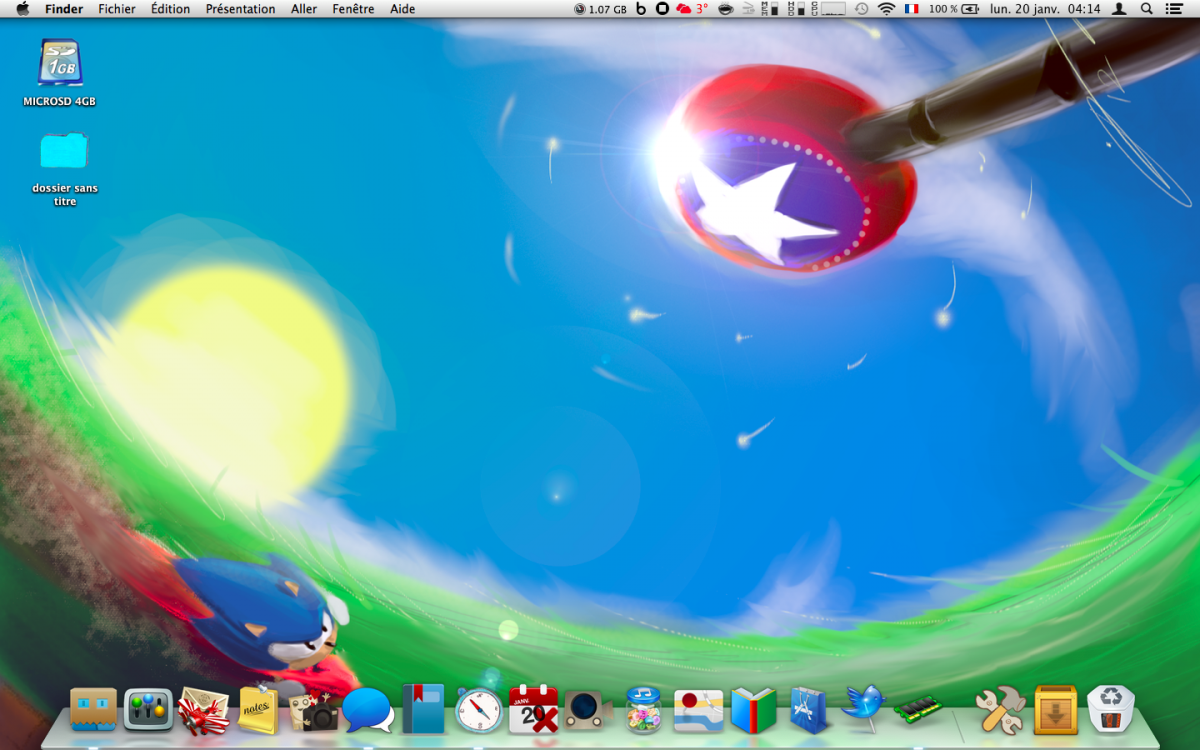
Task: Select the cyan untitled folder icon
Action: (64, 151)
